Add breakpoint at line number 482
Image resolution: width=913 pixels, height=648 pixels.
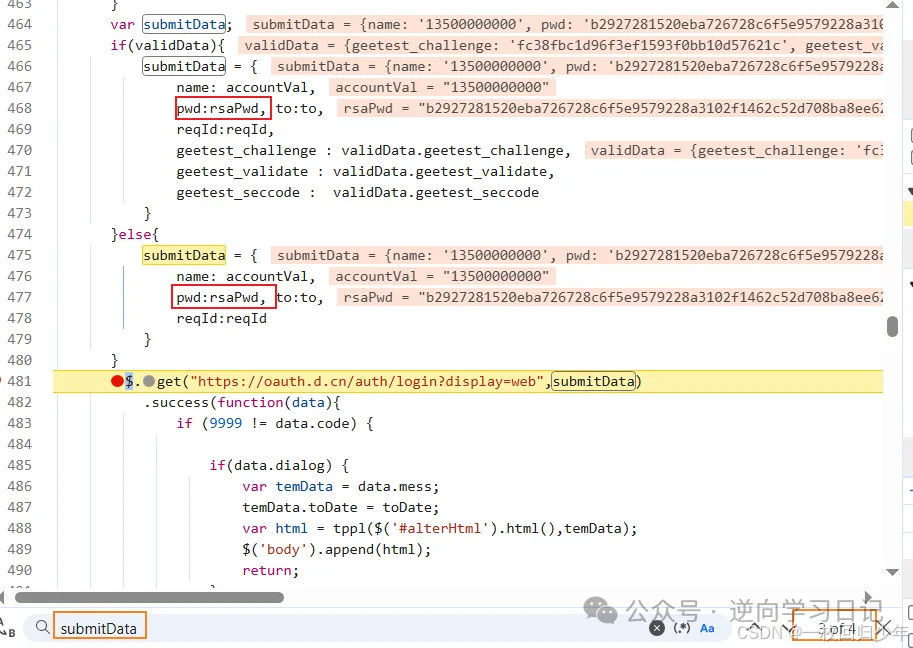20,402
